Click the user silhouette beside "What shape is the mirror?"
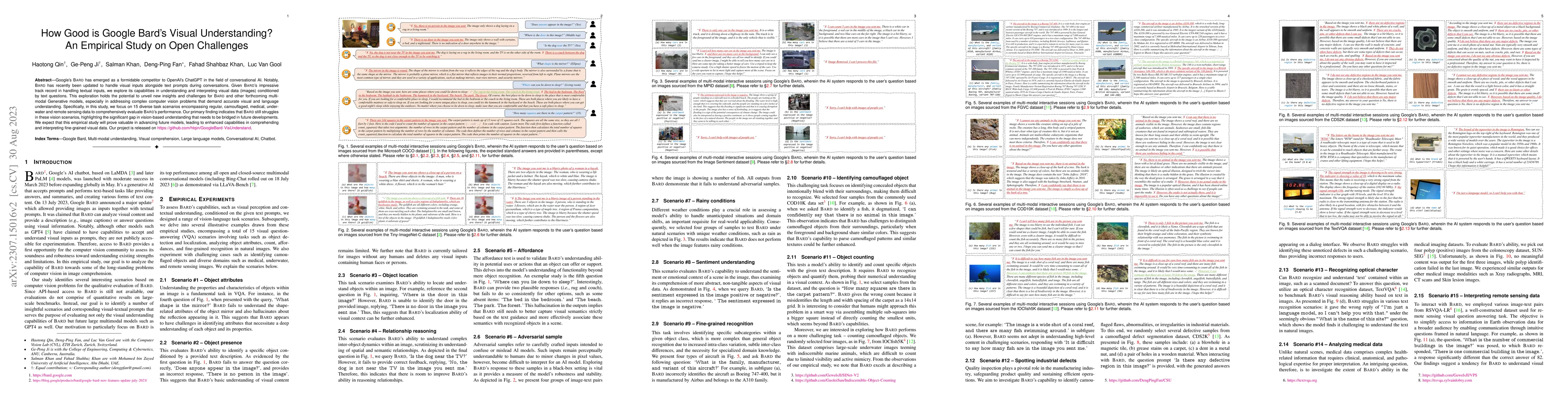Viewport: 1568px width, 406px height. (x=593, y=63)
